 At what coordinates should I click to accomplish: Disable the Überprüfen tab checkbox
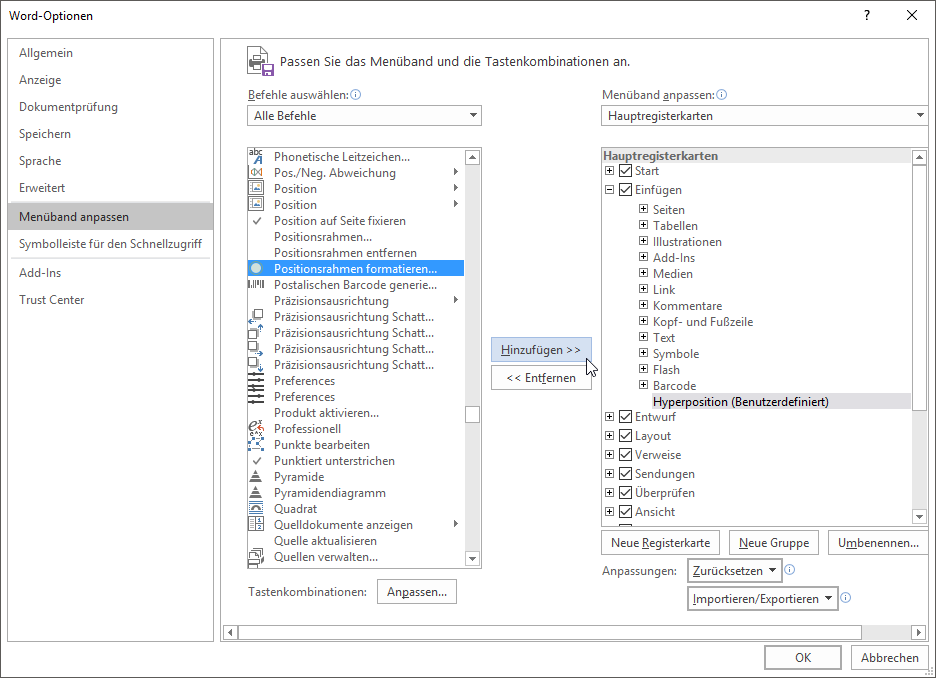point(626,493)
